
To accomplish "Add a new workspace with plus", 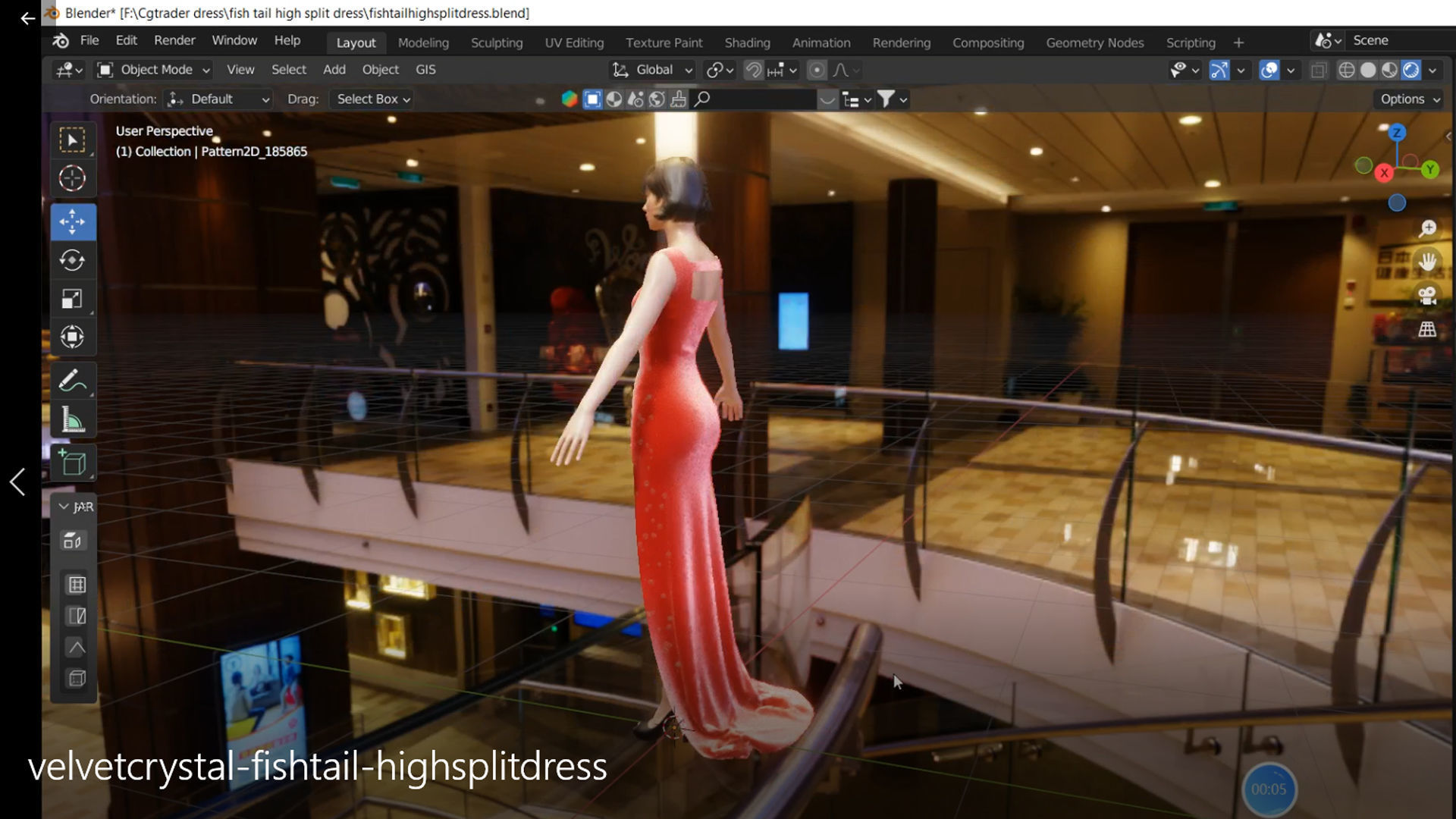I will point(1238,43).
